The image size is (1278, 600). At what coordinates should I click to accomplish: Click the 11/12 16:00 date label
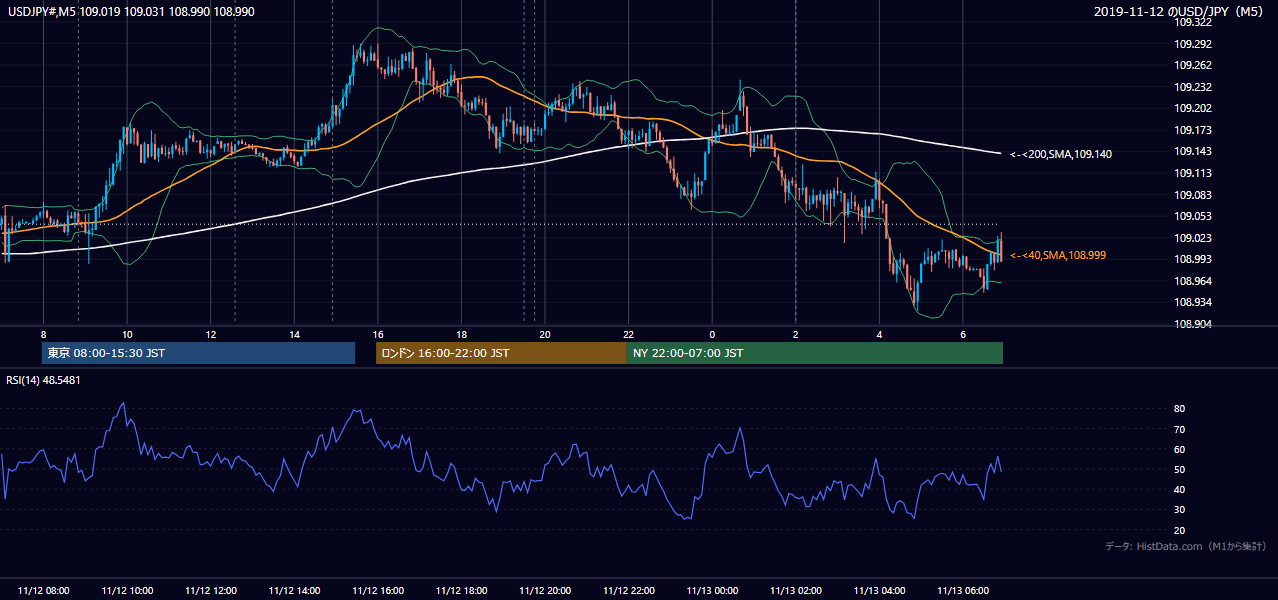click(378, 591)
